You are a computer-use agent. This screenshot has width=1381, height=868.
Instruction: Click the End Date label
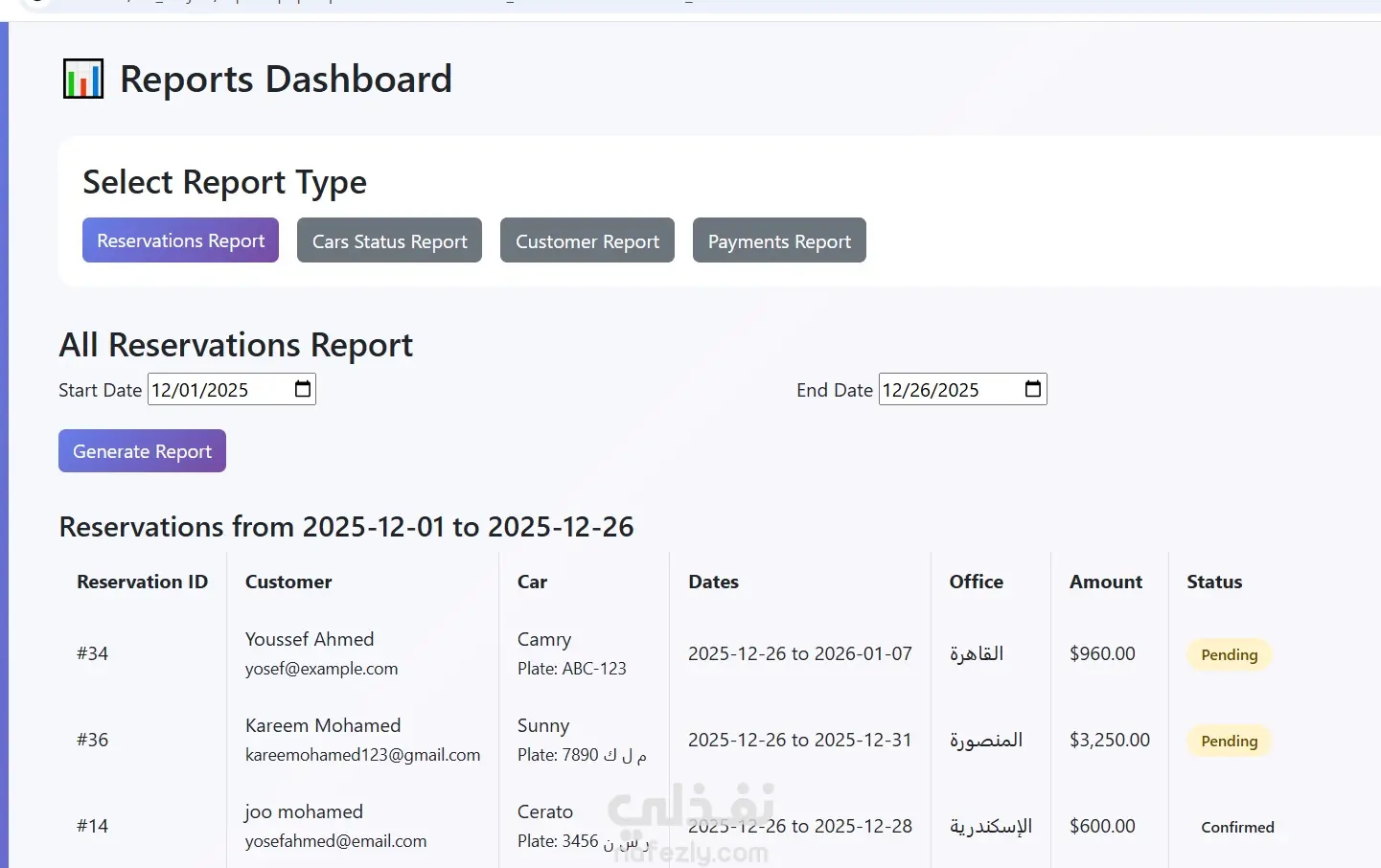[x=835, y=390]
